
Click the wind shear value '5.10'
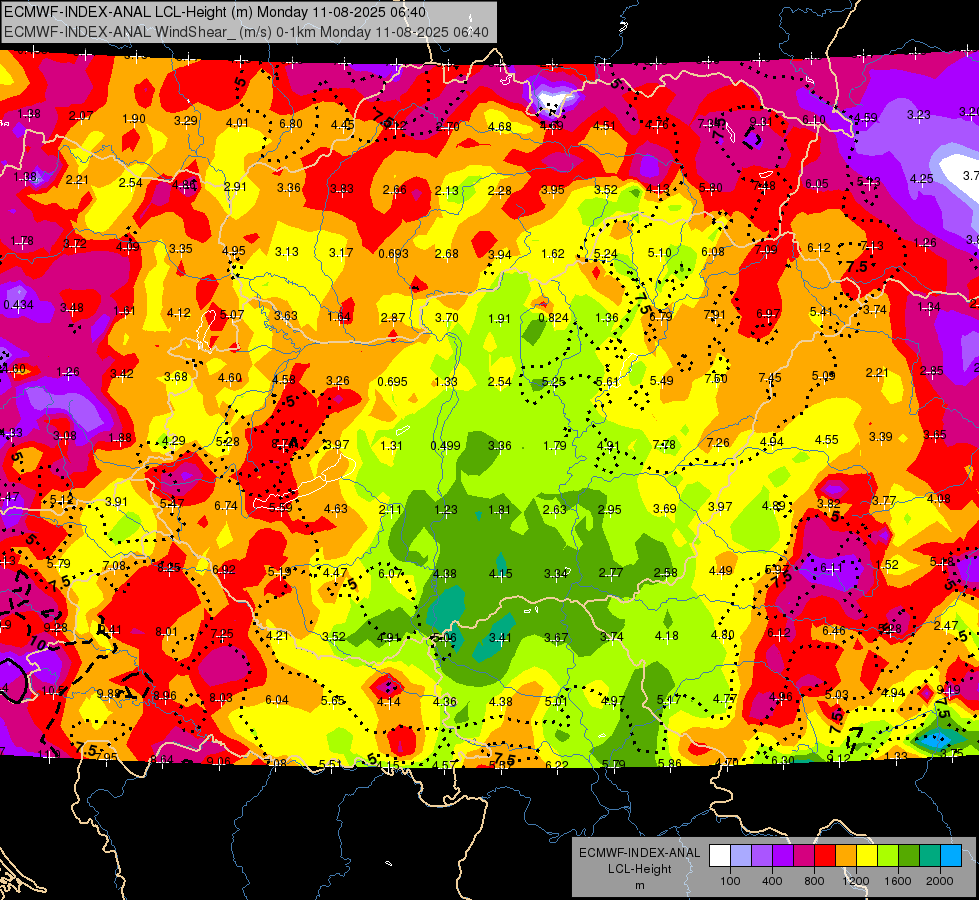(x=659, y=253)
